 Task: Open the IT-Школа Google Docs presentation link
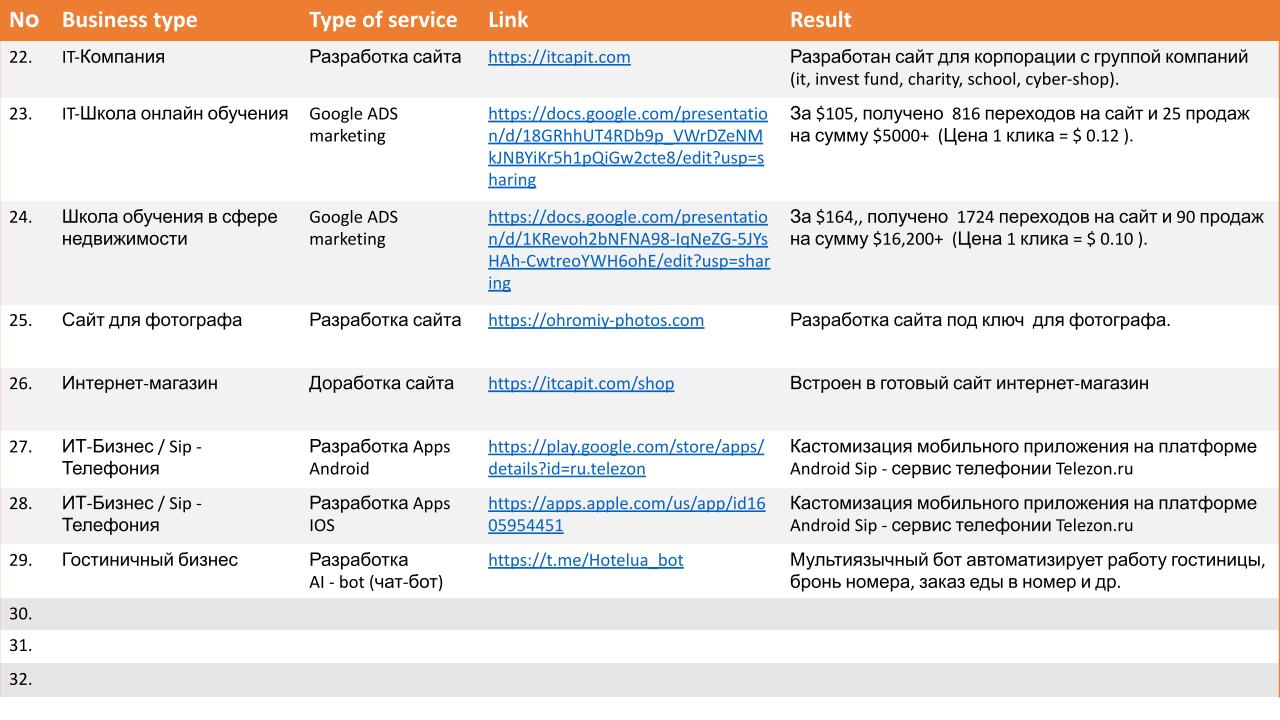coord(628,147)
